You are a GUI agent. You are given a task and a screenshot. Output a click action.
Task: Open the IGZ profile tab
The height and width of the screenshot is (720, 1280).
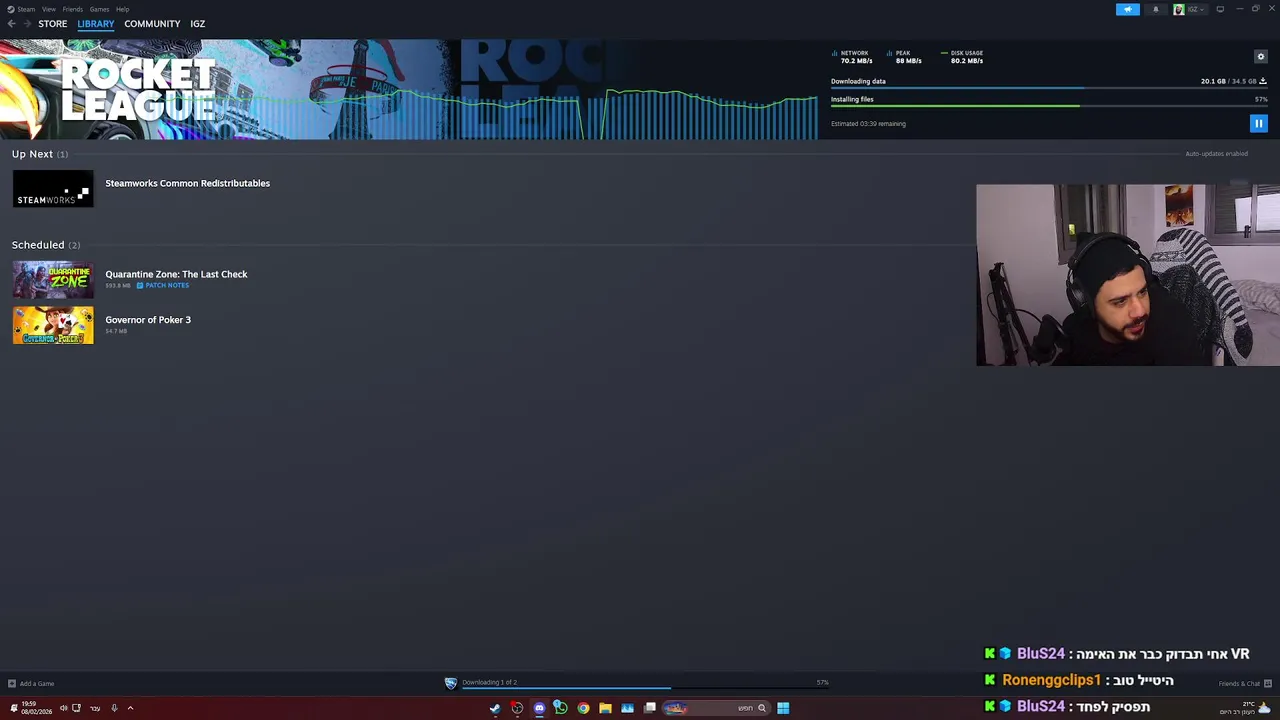(198, 23)
